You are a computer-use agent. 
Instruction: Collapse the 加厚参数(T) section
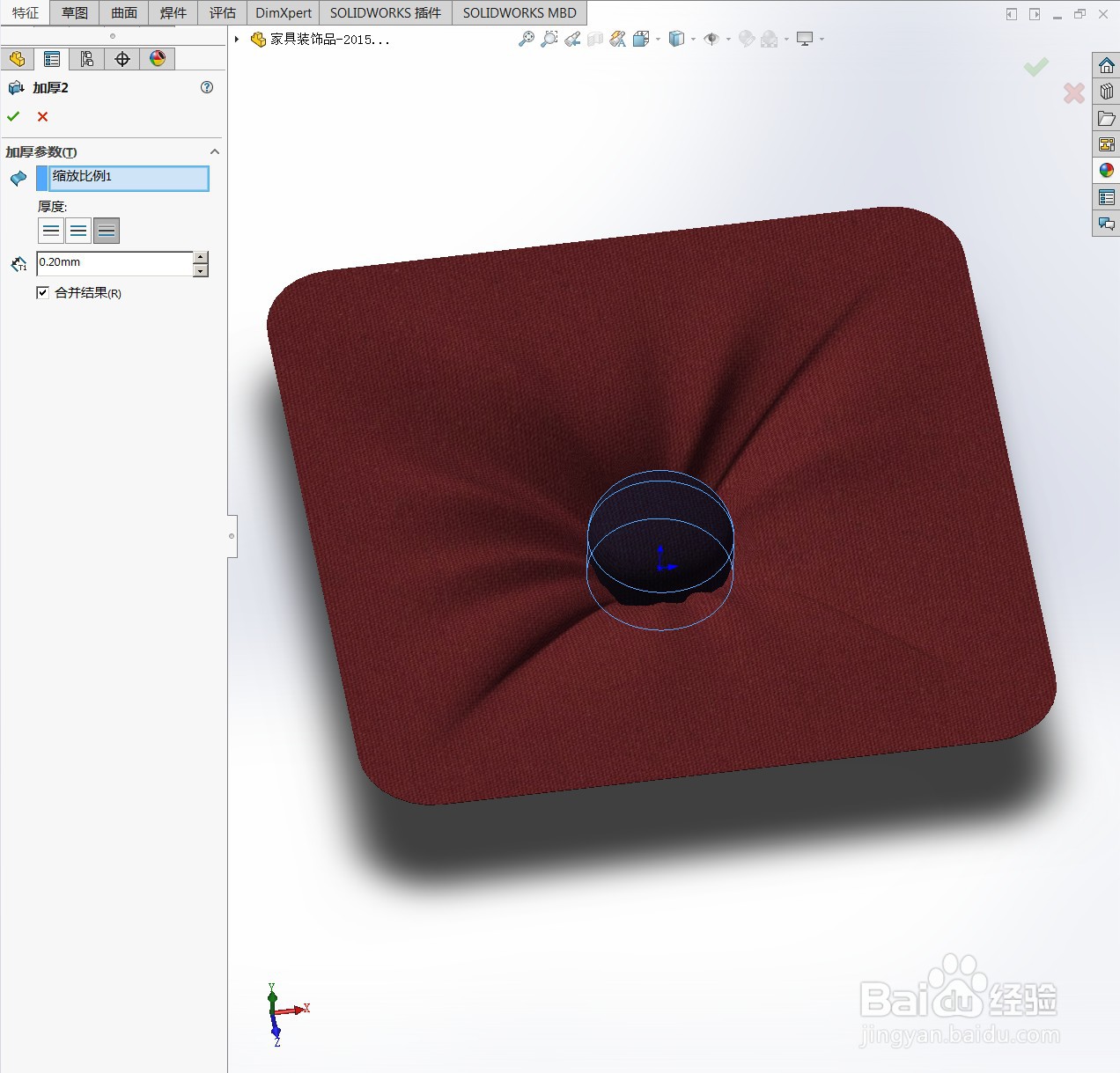click(x=214, y=151)
